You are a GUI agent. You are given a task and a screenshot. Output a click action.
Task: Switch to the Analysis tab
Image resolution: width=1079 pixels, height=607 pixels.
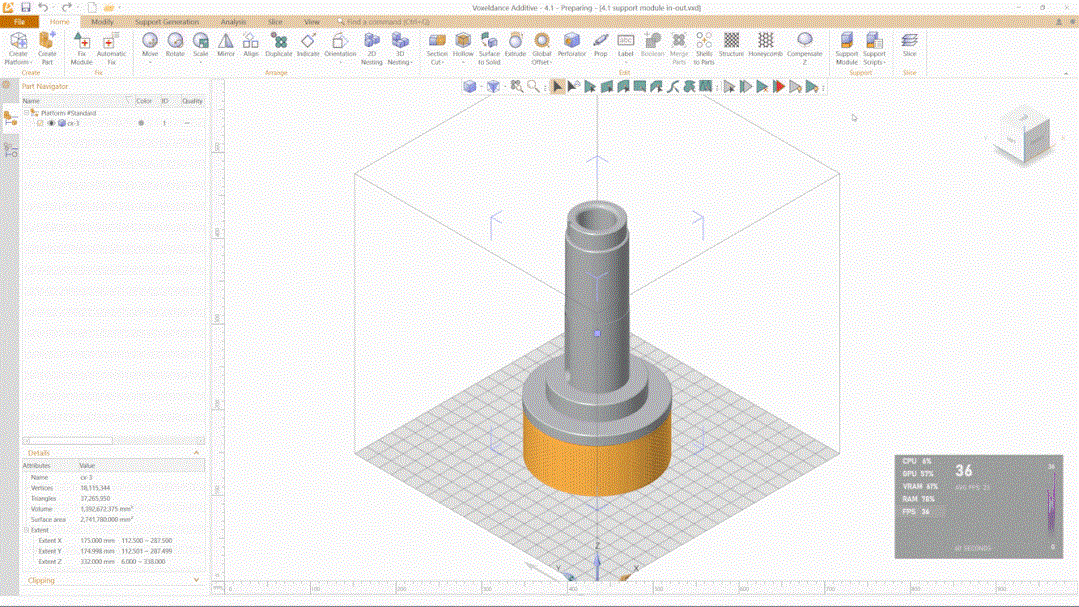(233, 22)
